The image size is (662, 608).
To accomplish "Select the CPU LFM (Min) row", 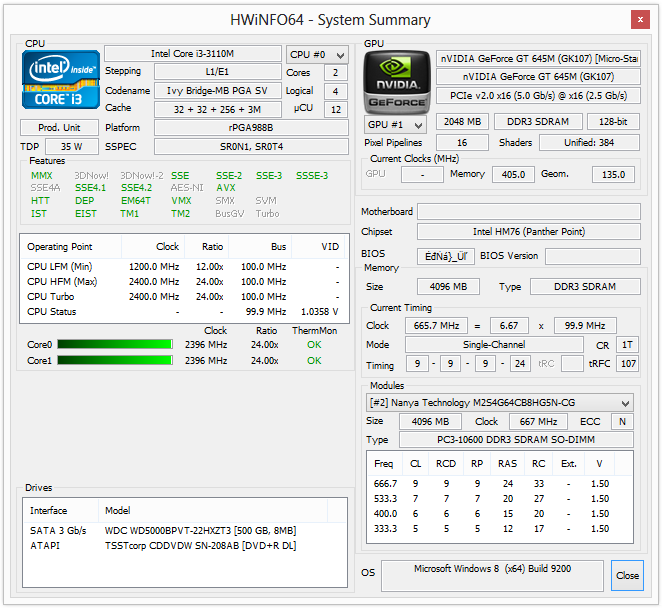I will [x=184, y=267].
